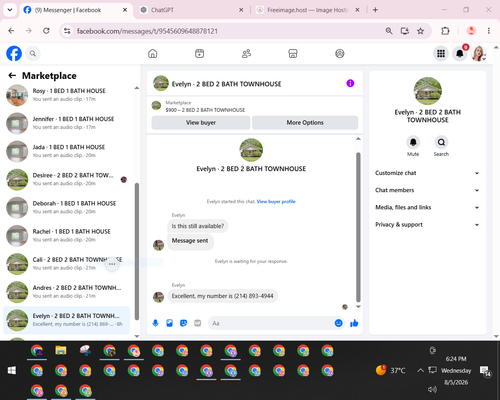Screen dimensions: 500x400
Task: Open the Windows notification center icon
Action: pos(485,370)
